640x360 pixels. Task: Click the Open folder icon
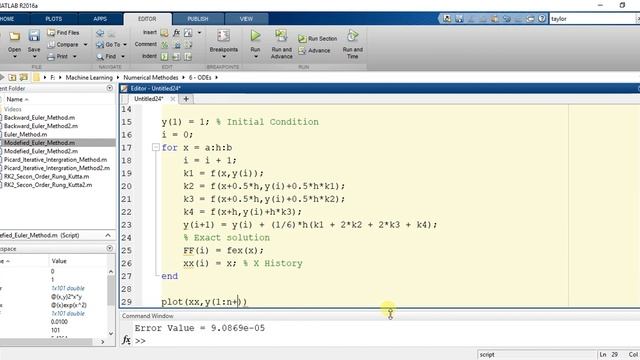click(x=15, y=37)
